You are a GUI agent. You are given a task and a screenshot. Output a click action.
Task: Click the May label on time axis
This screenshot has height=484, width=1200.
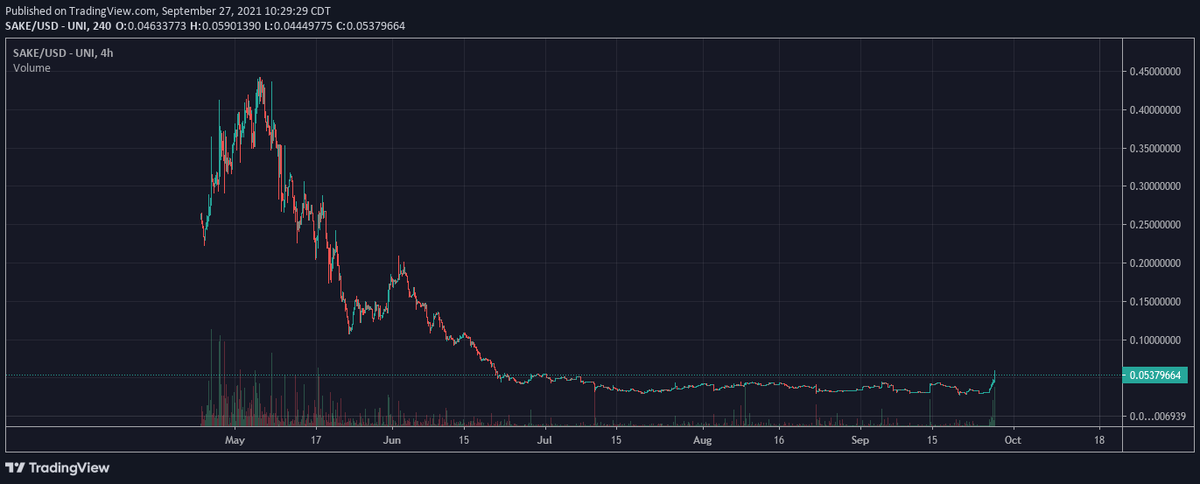[x=235, y=439]
